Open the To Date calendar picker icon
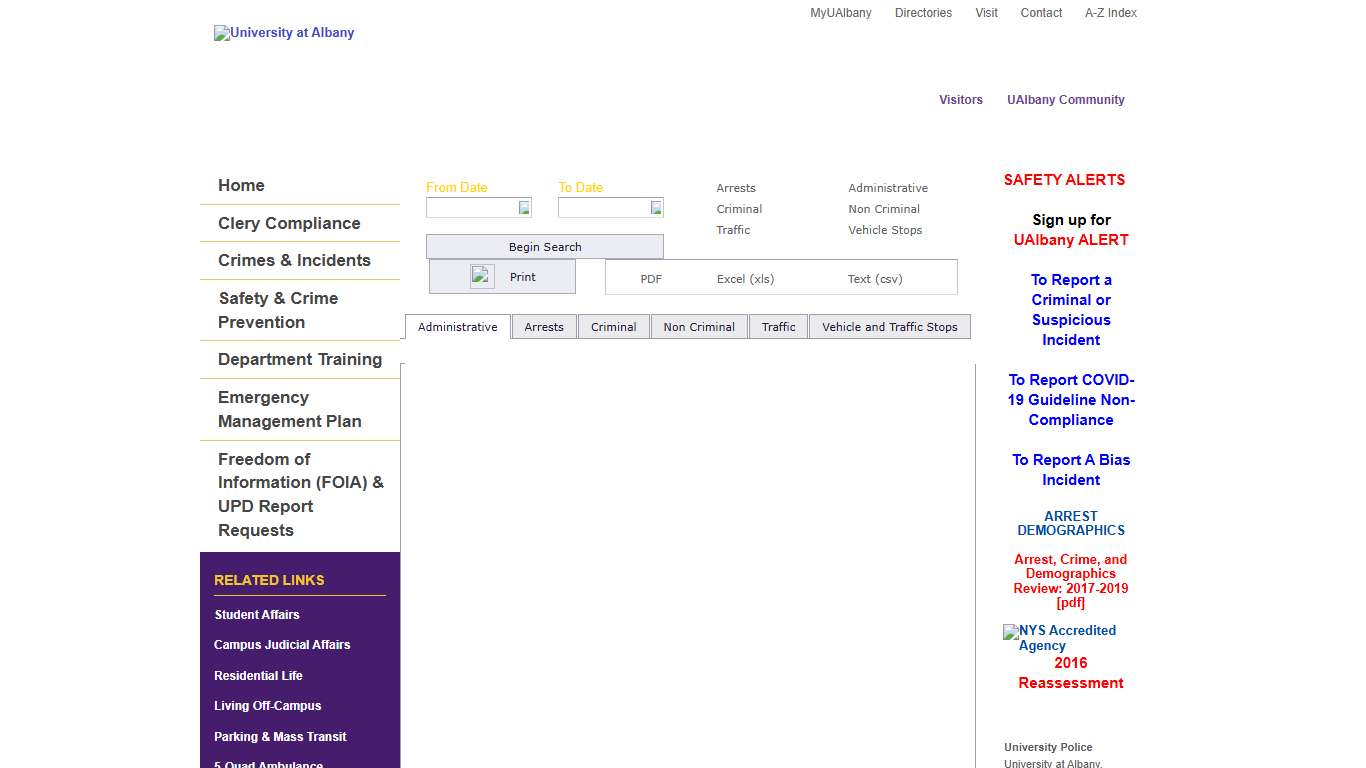This screenshot has width=1366, height=768. tap(655, 207)
